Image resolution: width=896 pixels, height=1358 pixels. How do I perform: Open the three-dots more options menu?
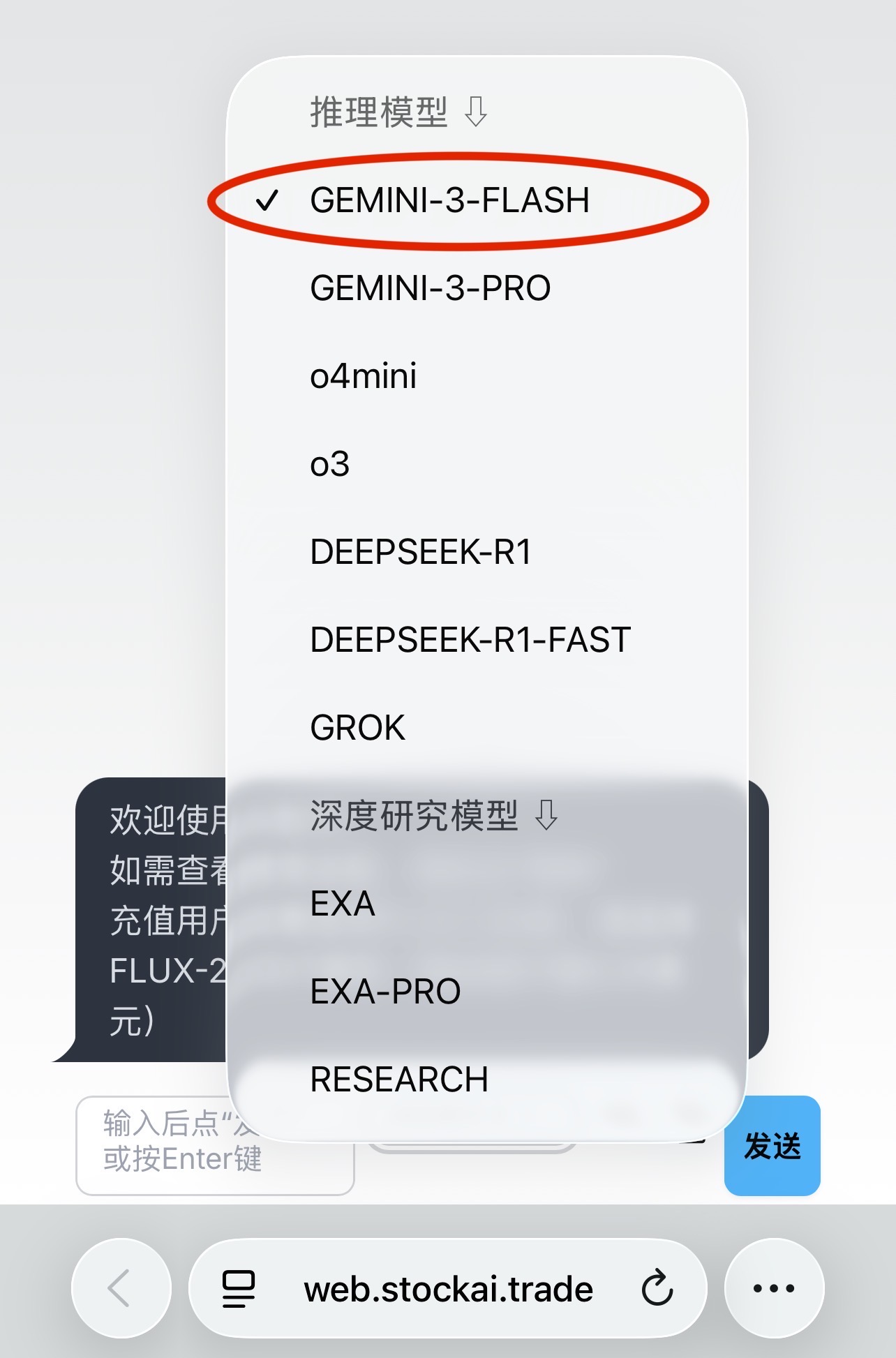pyautogui.click(x=774, y=1288)
